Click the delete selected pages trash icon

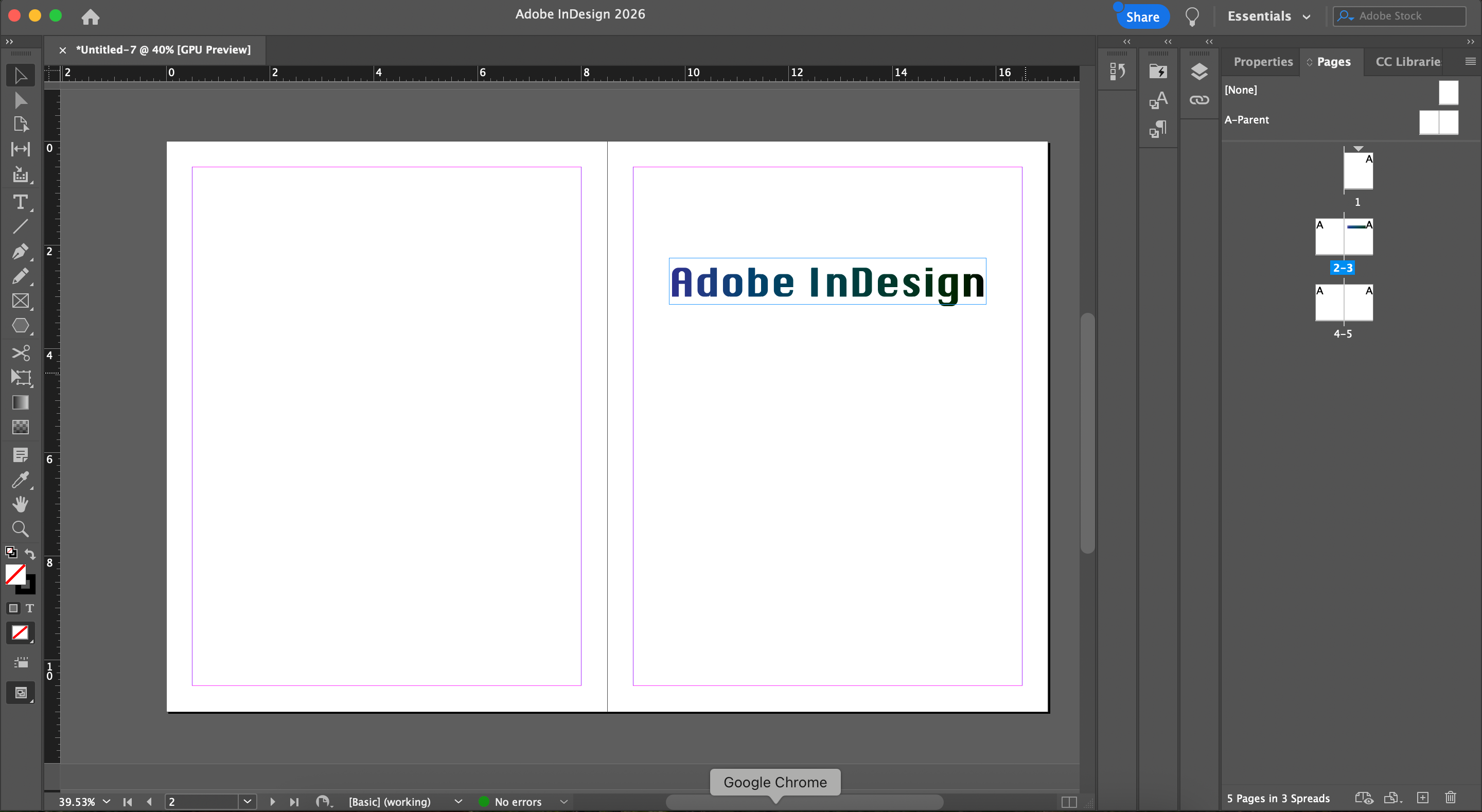pyautogui.click(x=1451, y=798)
